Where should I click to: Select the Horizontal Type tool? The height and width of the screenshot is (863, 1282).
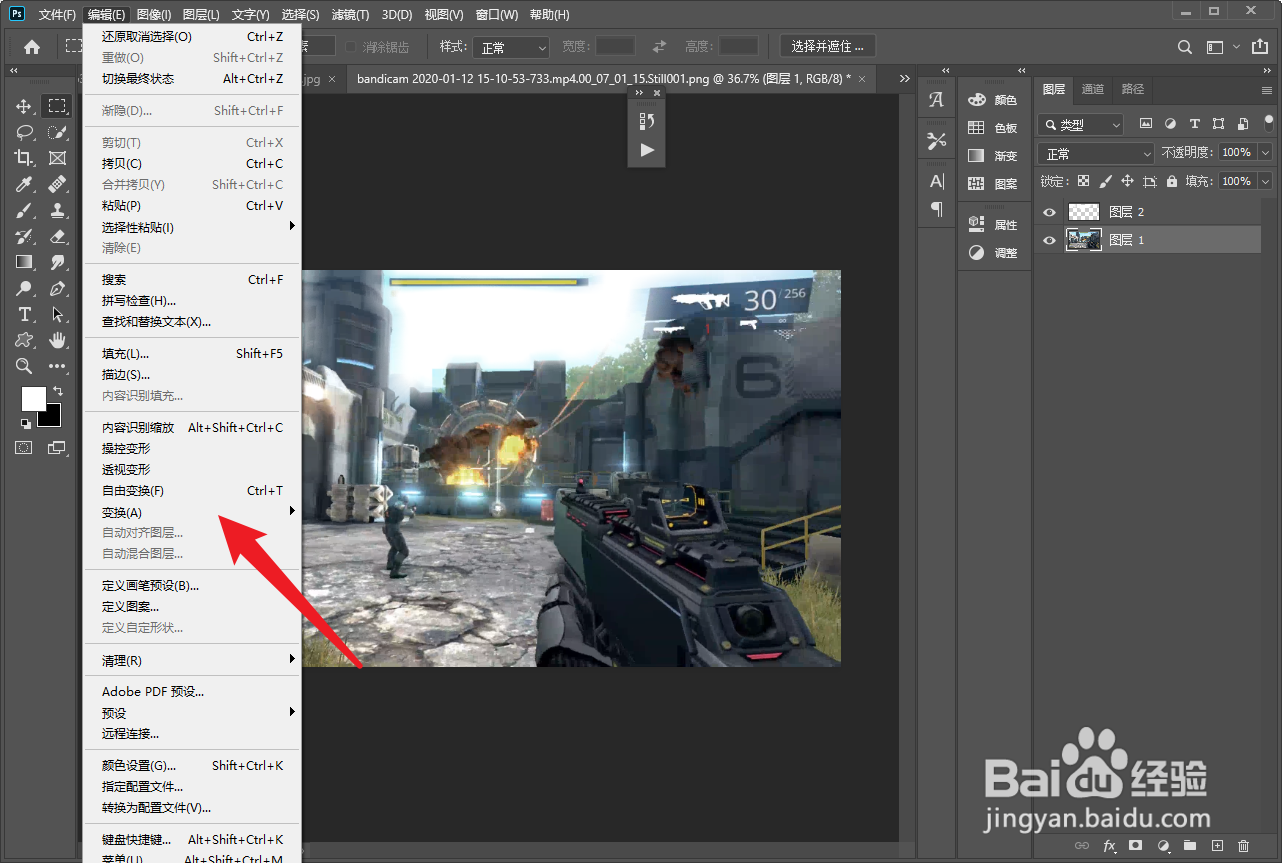(24, 314)
